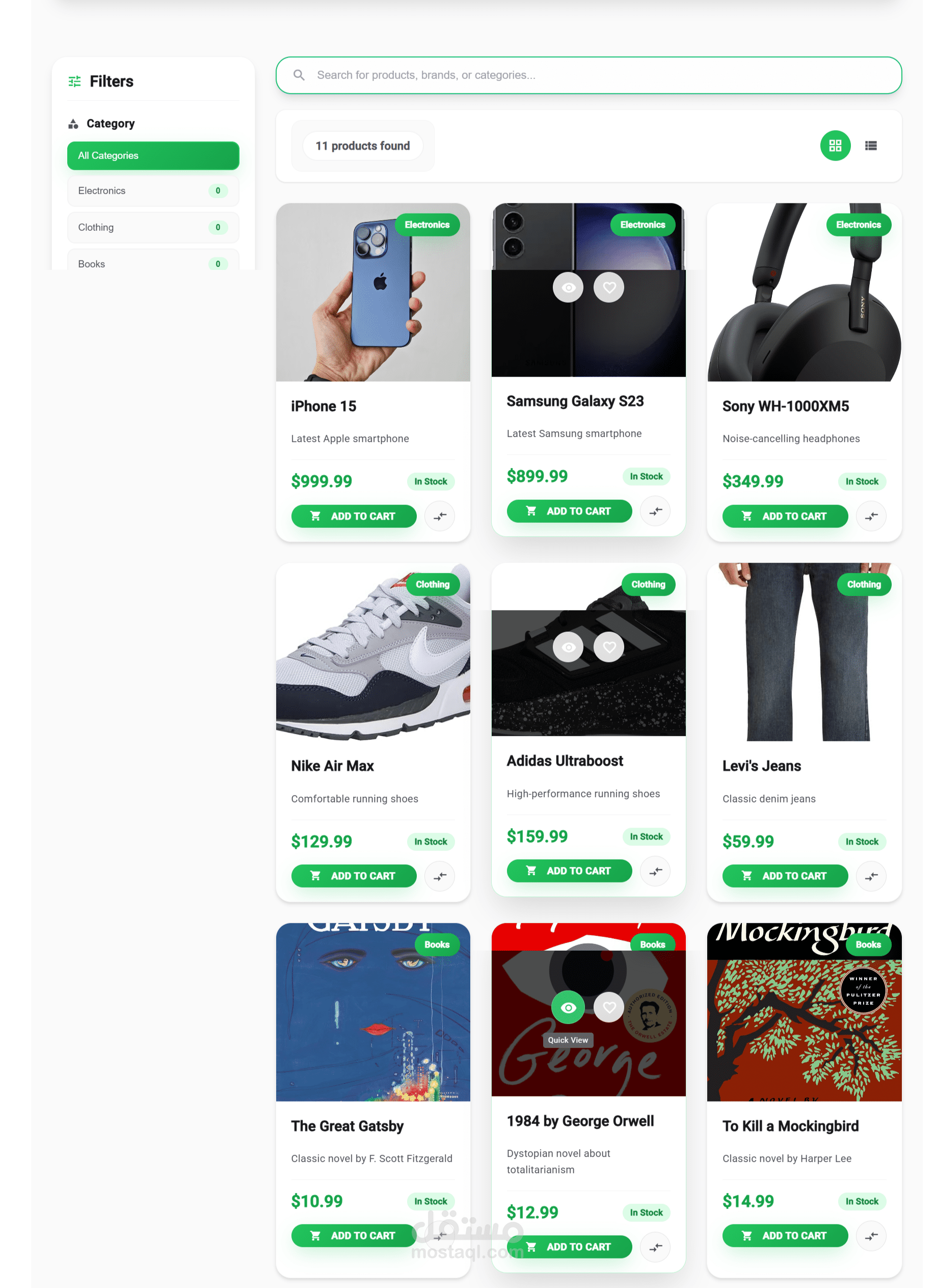
Task: Quick view eye on Samsung Galaxy S23
Action: (x=568, y=287)
